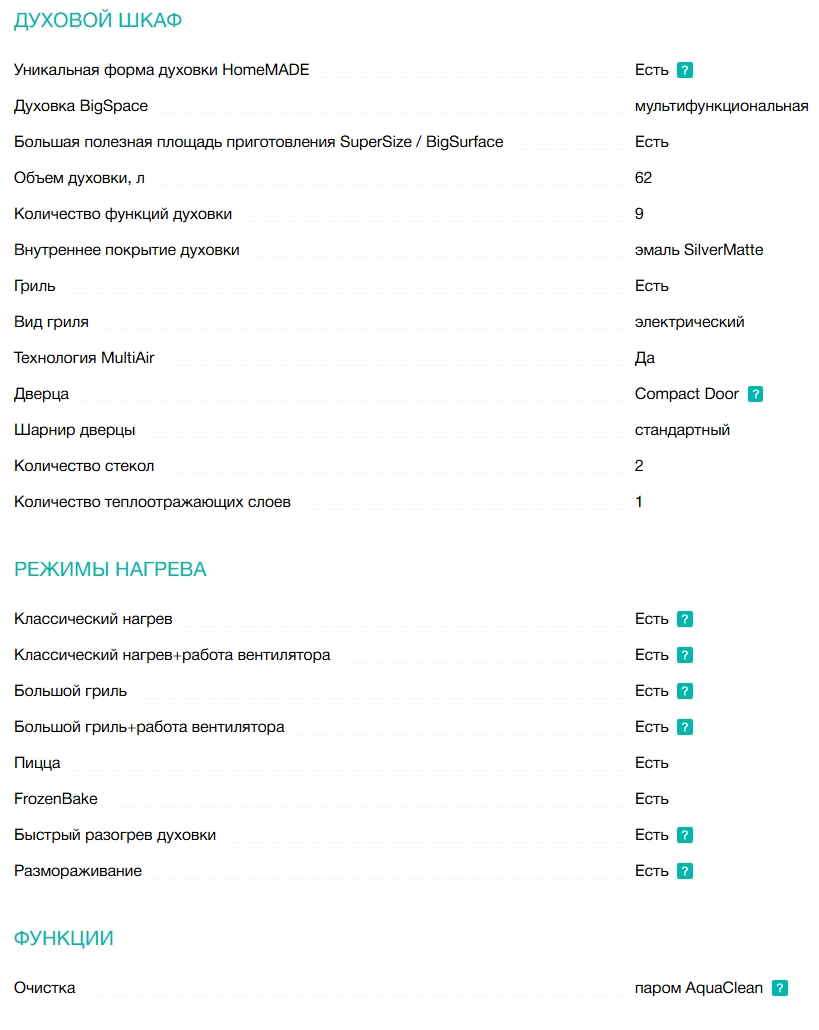
Task: Click help icon for Классический нагрев+работа вентилятора
Action: (685, 655)
